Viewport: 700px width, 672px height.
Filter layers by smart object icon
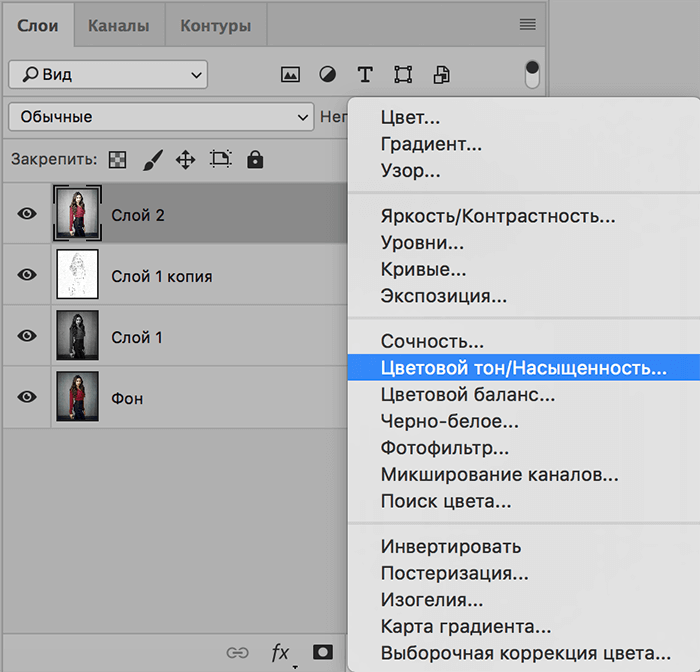[x=441, y=75]
